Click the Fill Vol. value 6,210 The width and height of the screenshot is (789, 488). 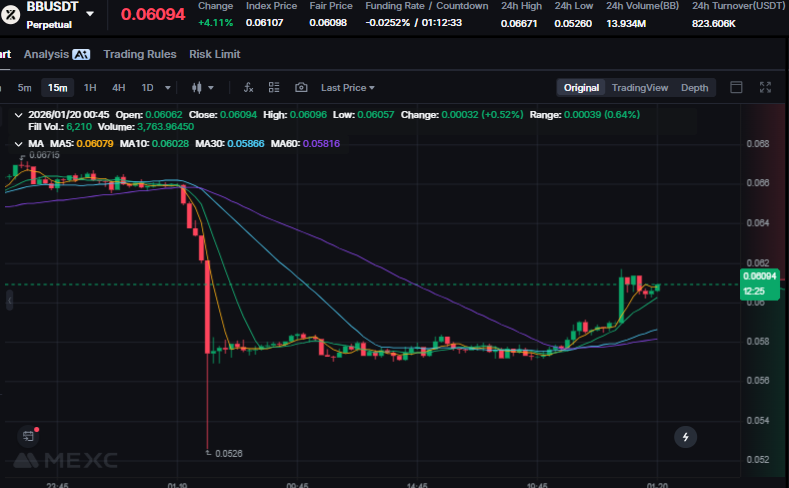coord(79,127)
